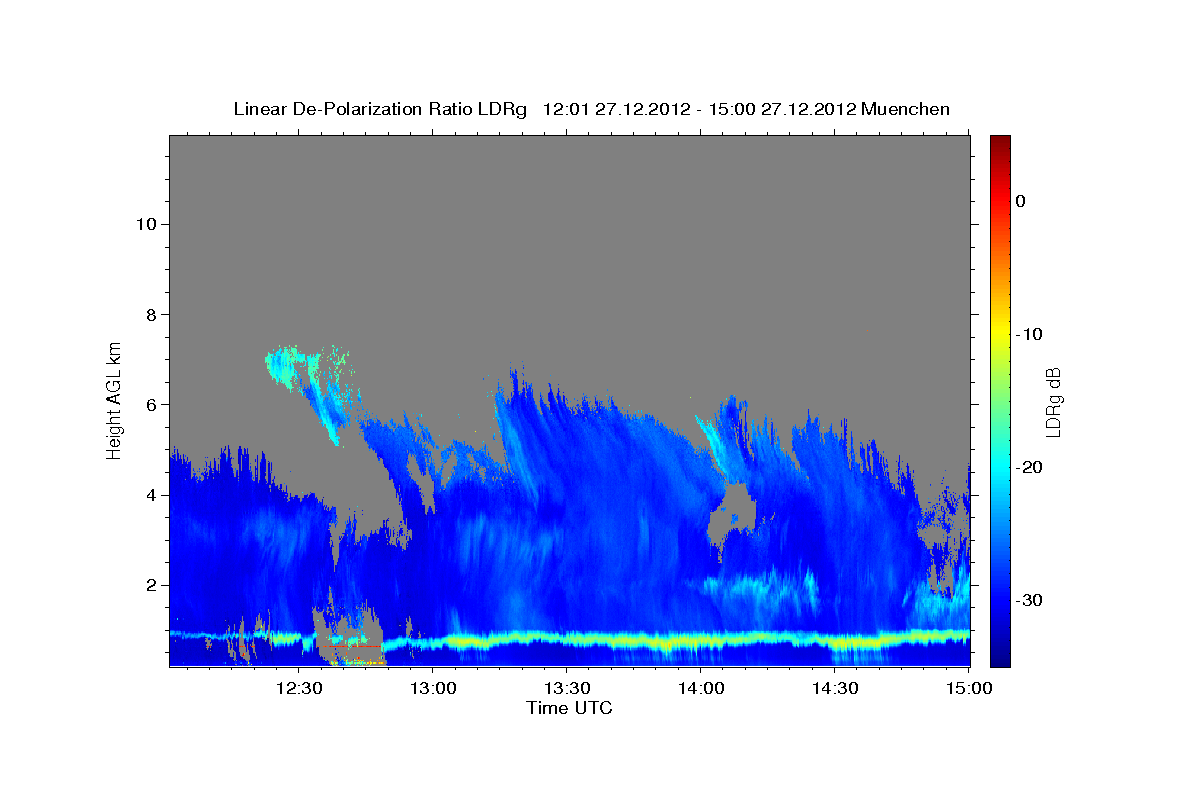Click the dark blue bottom of the colorbar
The image size is (1200, 800).
1000,657
